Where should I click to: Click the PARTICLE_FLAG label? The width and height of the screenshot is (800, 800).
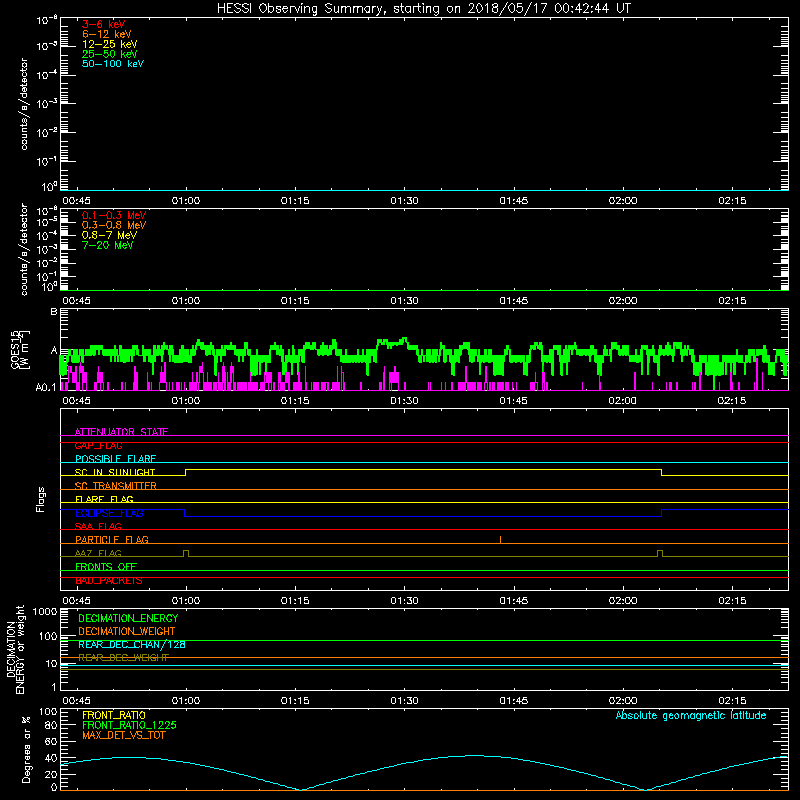[111, 539]
